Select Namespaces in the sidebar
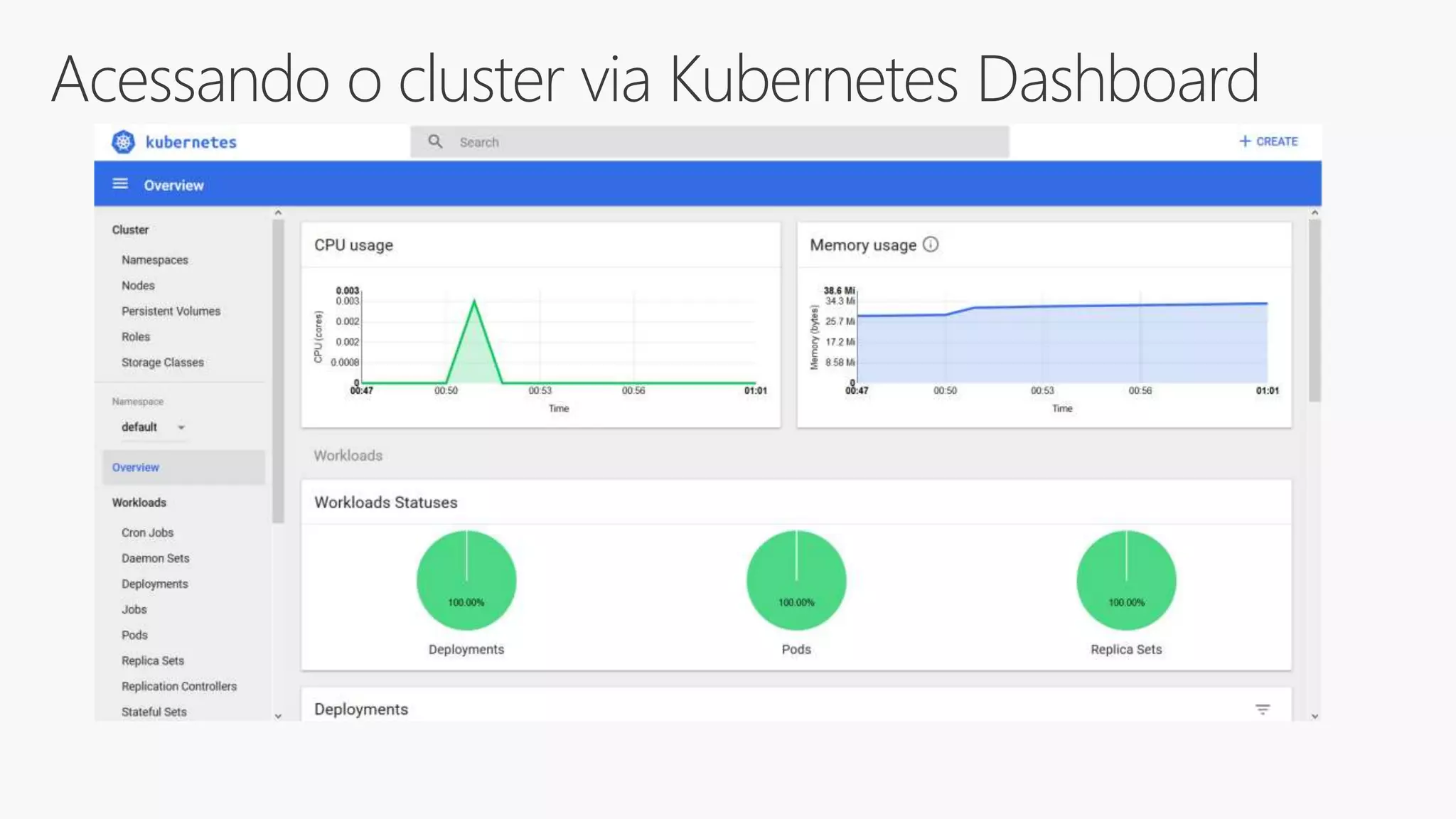1456x819 pixels. coord(155,260)
